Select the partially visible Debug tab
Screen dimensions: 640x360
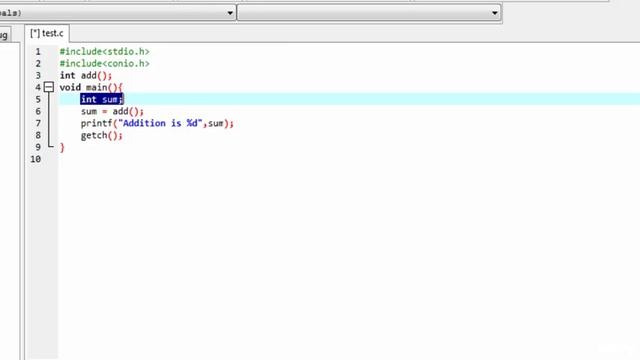point(5,35)
